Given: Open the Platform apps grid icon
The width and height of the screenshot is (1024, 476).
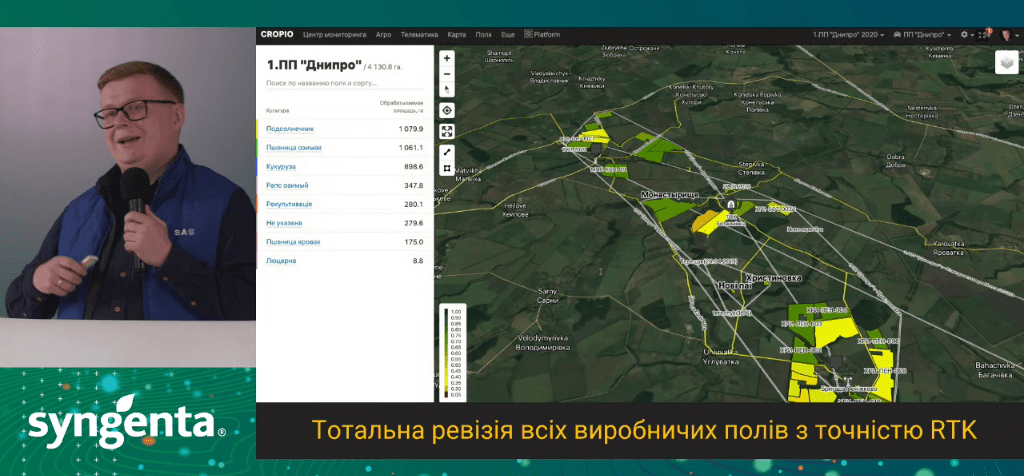Looking at the screenshot, I should point(528,35).
